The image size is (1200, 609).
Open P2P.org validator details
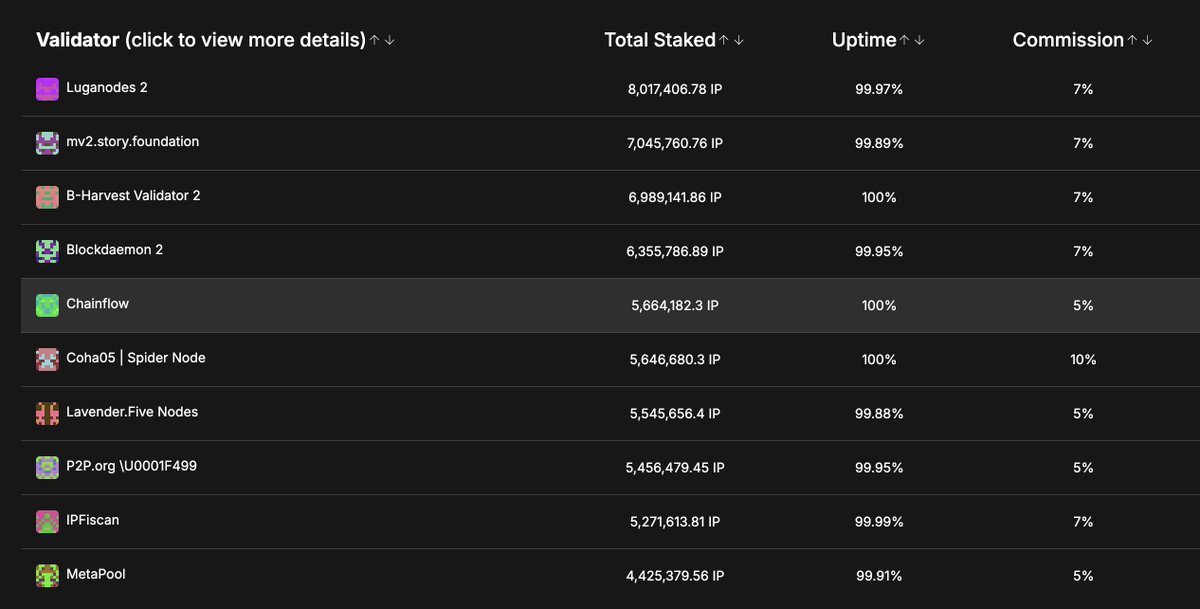point(132,466)
